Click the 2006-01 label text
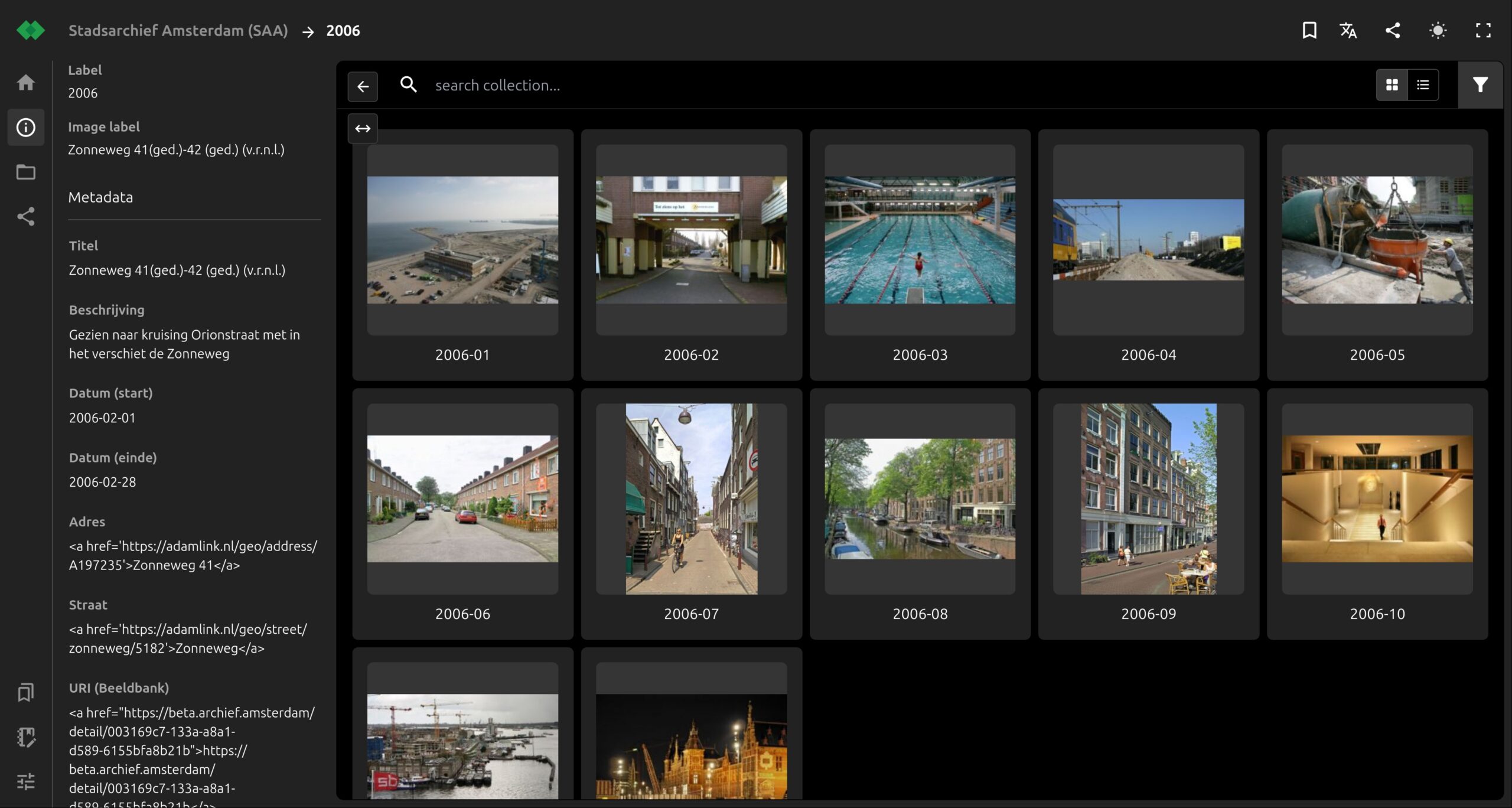The width and height of the screenshot is (1512, 808). coord(462,354)
